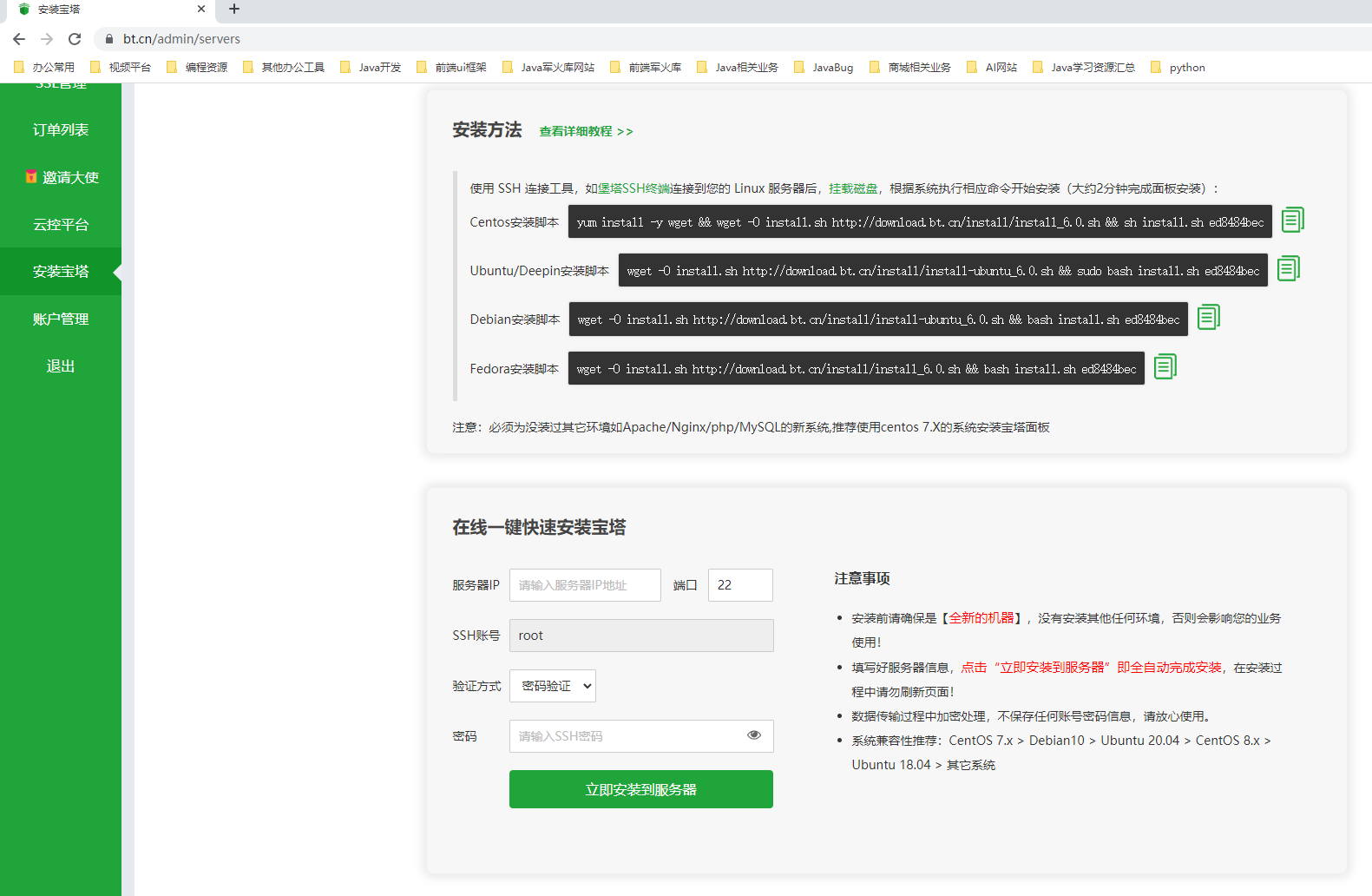Reload the bt.cn page
Screen dimensions: 1372x896
[x=75, y=39]
